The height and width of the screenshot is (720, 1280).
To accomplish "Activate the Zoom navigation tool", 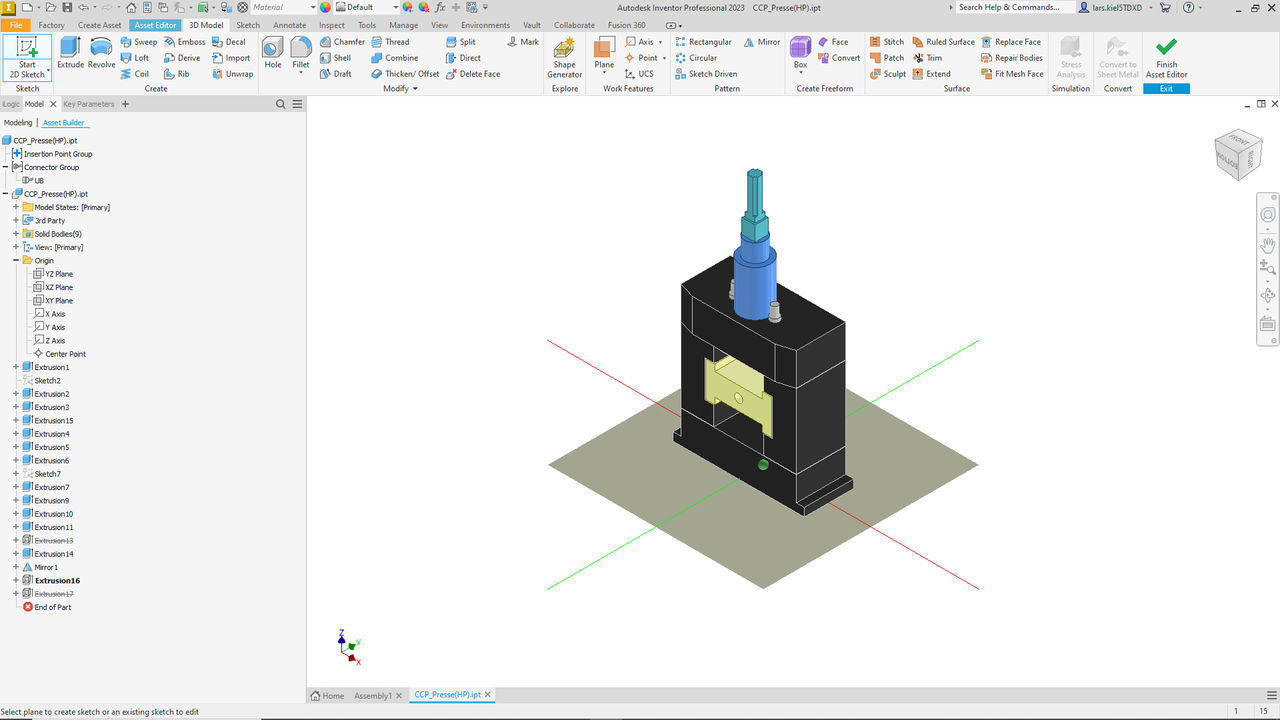I will (1268, 268).
